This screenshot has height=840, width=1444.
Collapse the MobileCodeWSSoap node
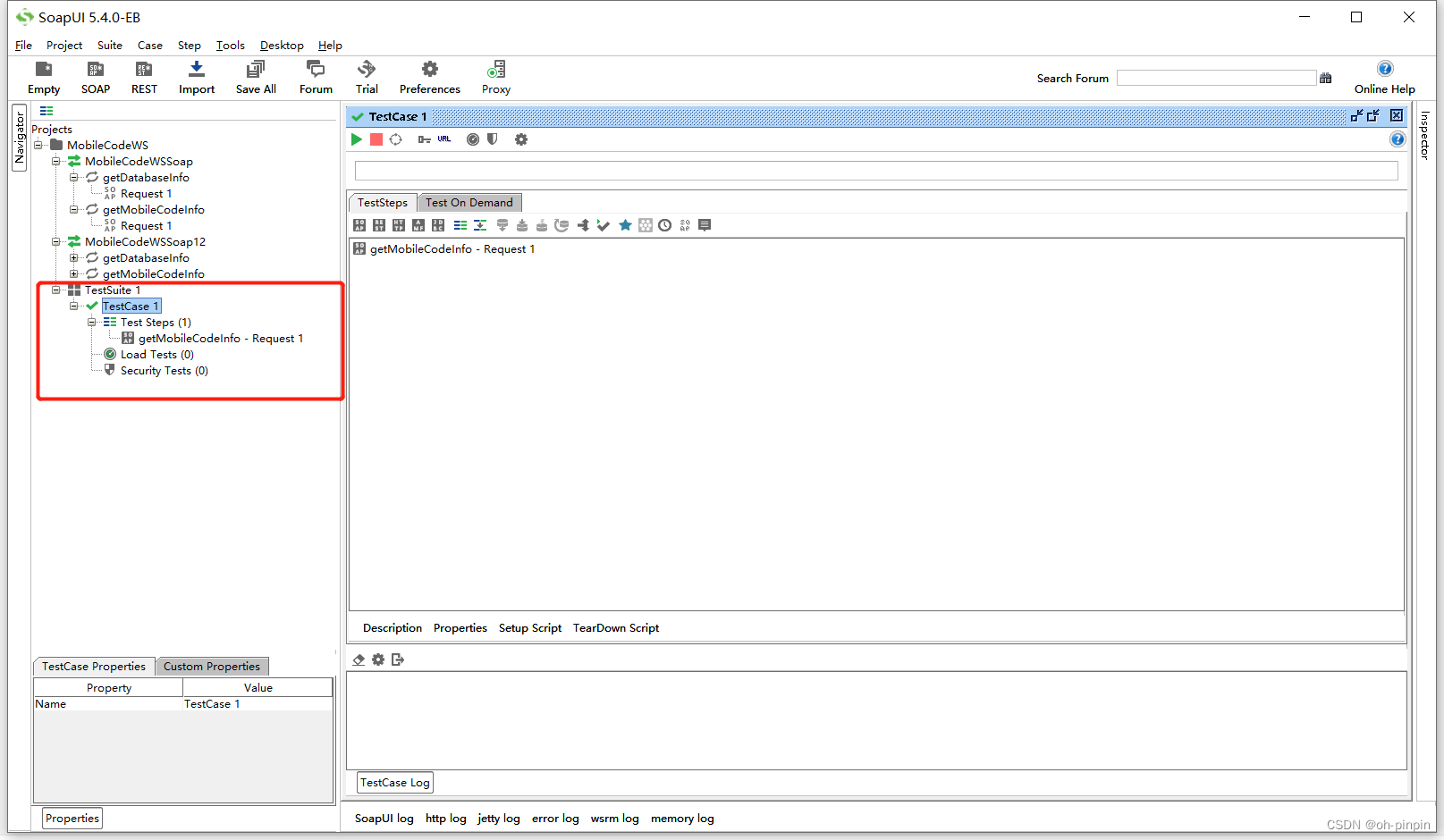coord(56,161)
